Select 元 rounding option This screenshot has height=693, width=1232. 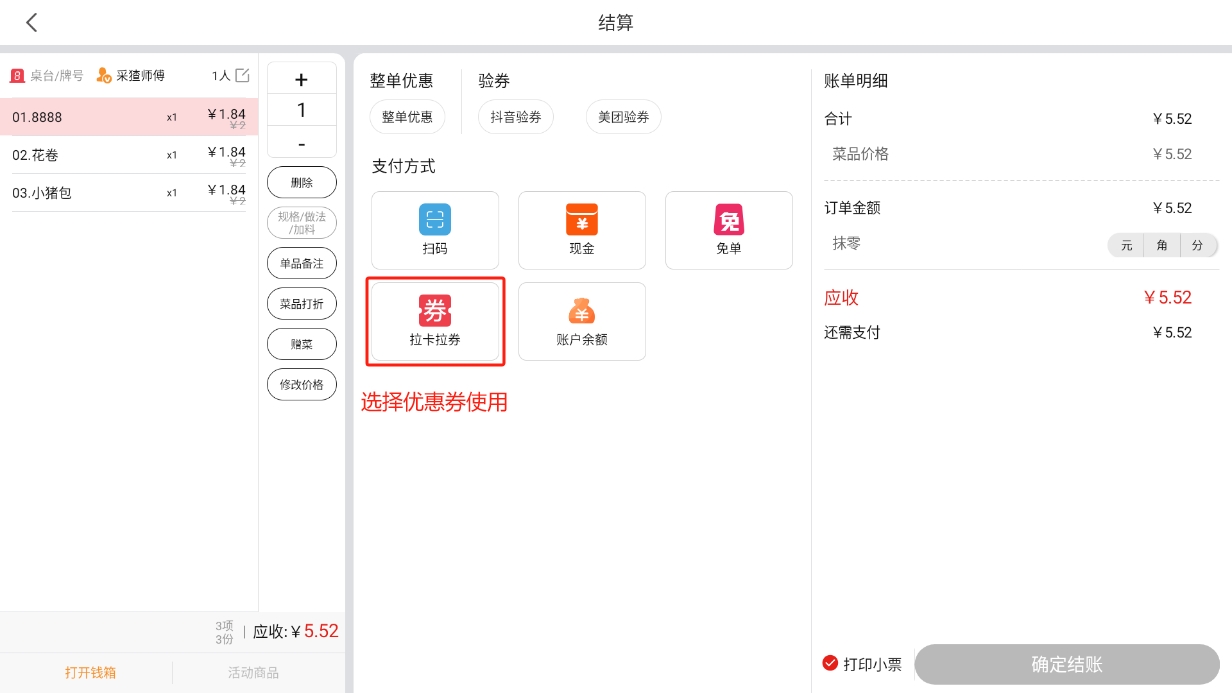pos(1126,245)
